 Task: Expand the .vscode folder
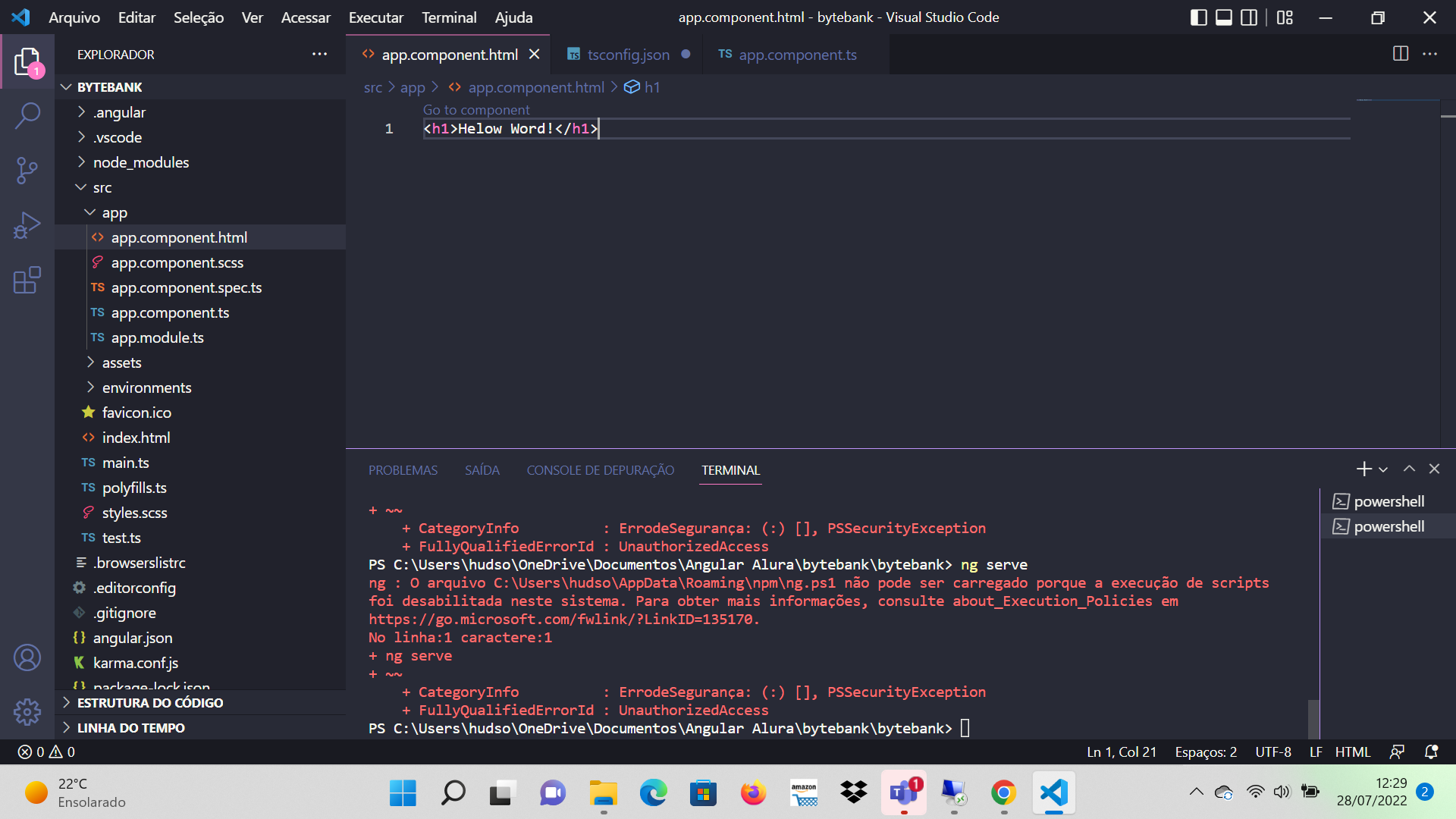point(200,137)
